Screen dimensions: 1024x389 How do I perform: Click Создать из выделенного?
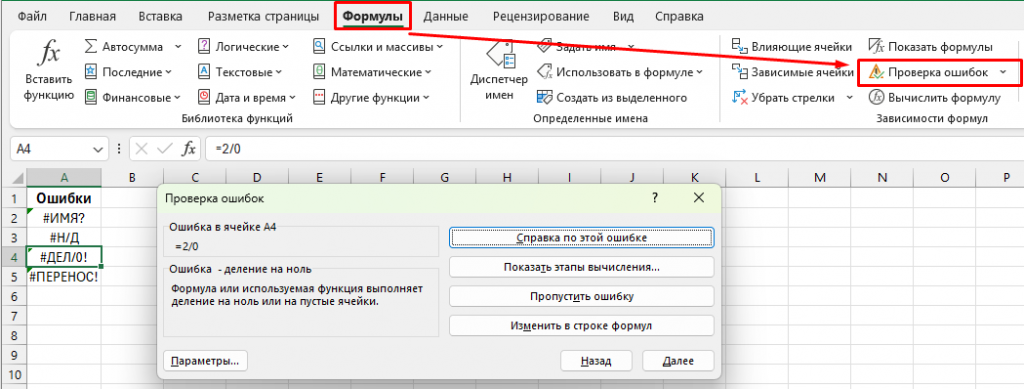coord(612,98)
